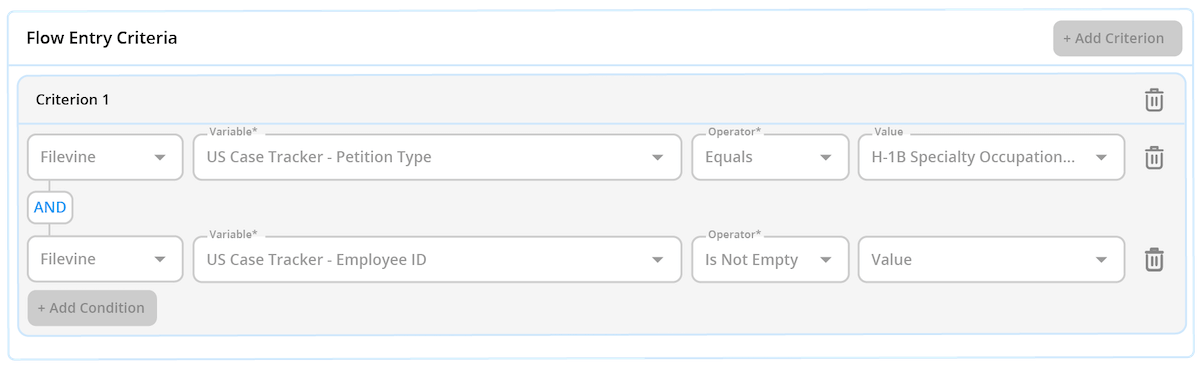Open the first row Filevine source dropdown
Viewport: 1200px width, 375px height.
[x=105, y=157]
